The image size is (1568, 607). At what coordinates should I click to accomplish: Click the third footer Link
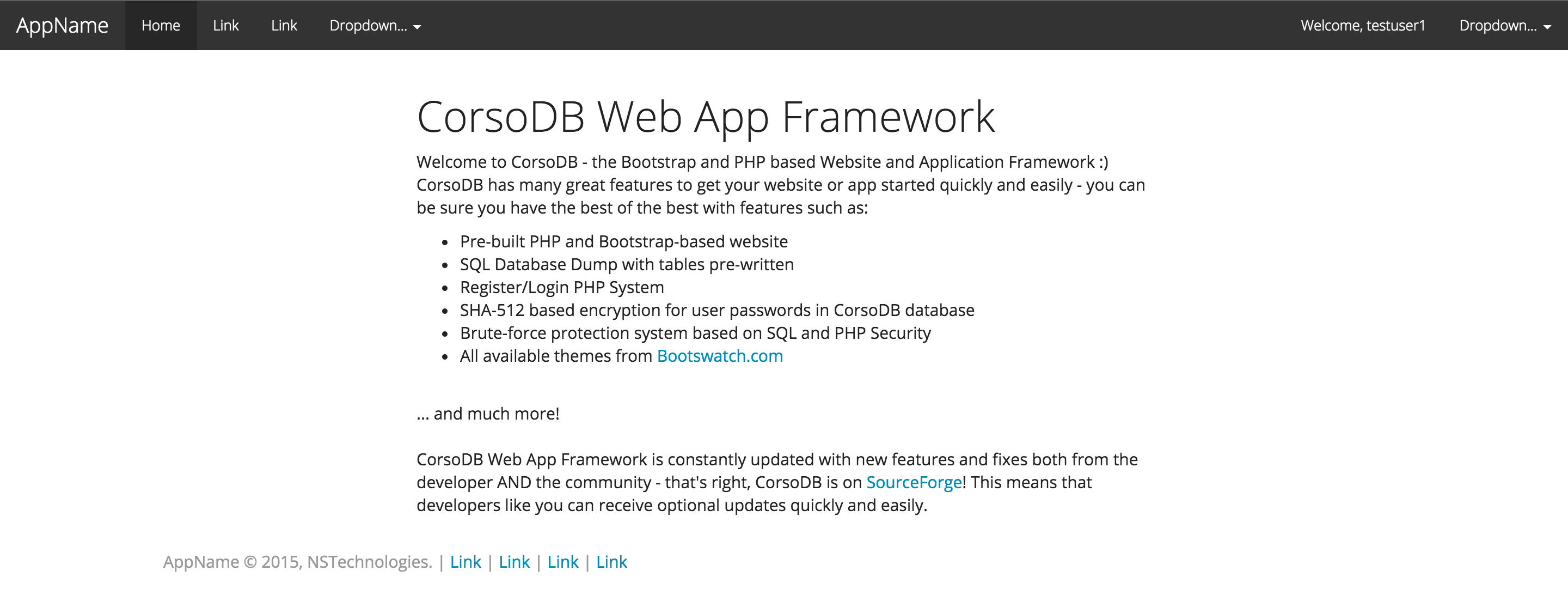pyautogui.click(x=563, y=562)
